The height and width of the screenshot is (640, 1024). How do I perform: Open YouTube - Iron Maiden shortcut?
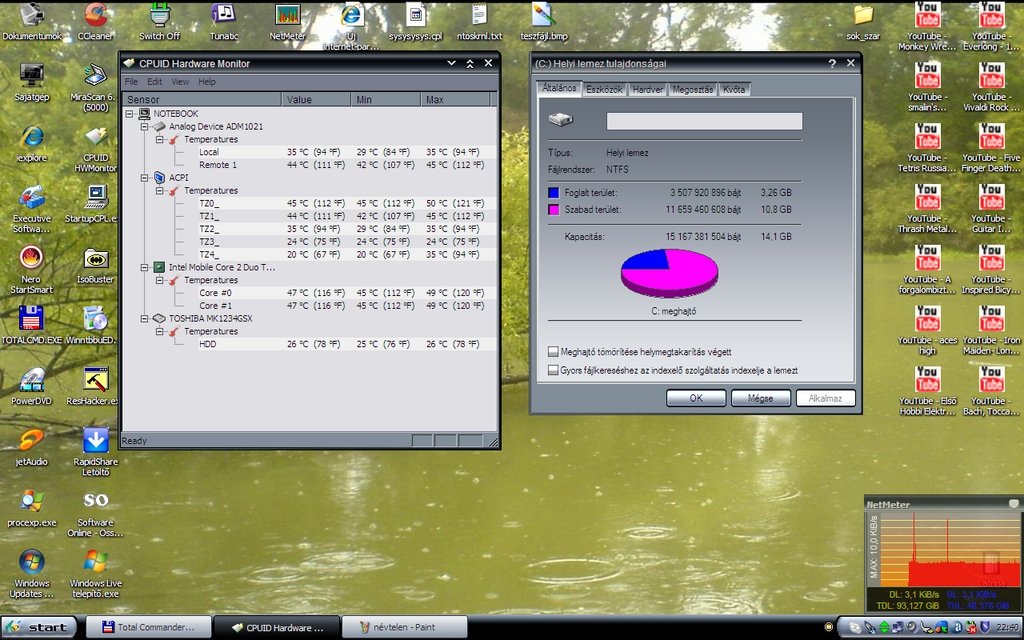point(991,330)
